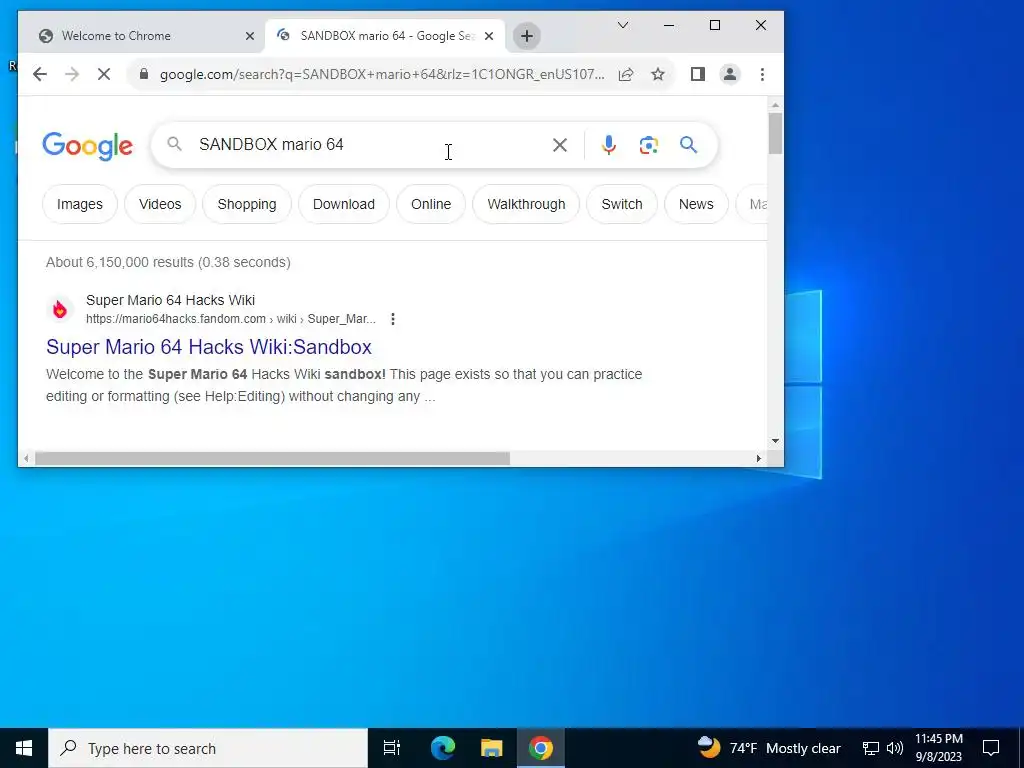
Task: Click inside the Google search field
Action: (366, 145)
